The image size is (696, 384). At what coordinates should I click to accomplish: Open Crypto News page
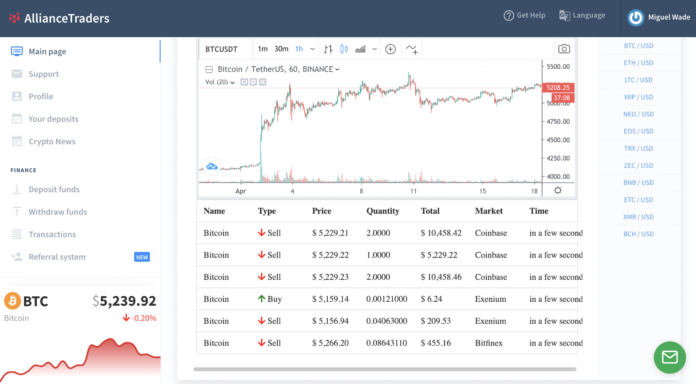[x=52, y=142]
